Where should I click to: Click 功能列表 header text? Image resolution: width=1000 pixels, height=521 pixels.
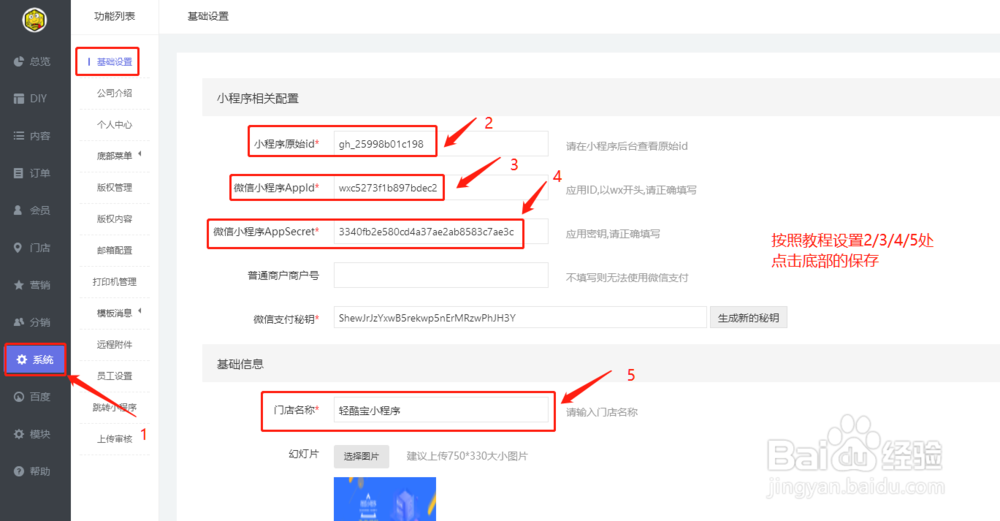[x=114, y=17]
